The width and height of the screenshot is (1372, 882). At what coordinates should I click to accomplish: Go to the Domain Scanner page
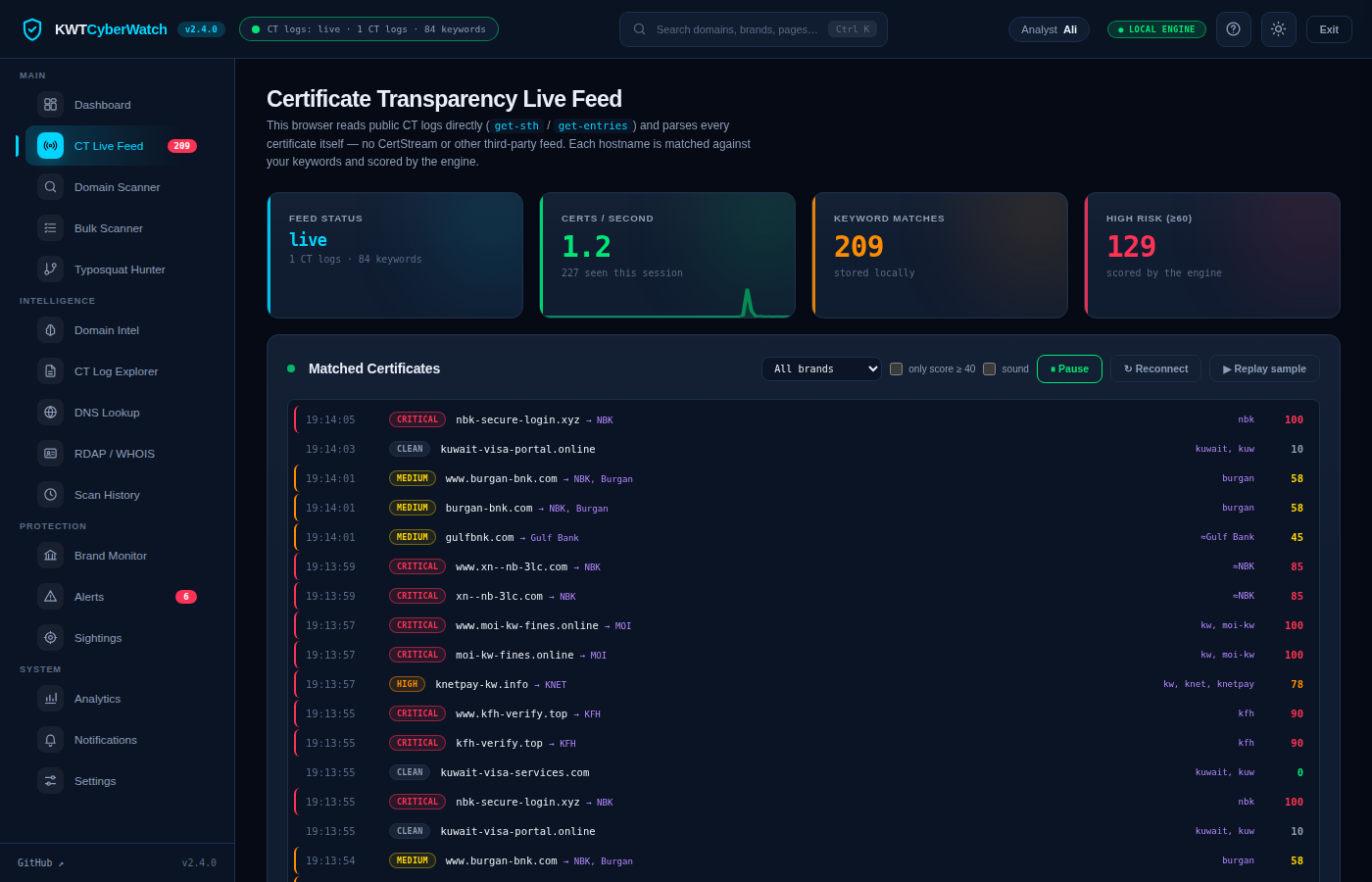[x=118, y=187]
